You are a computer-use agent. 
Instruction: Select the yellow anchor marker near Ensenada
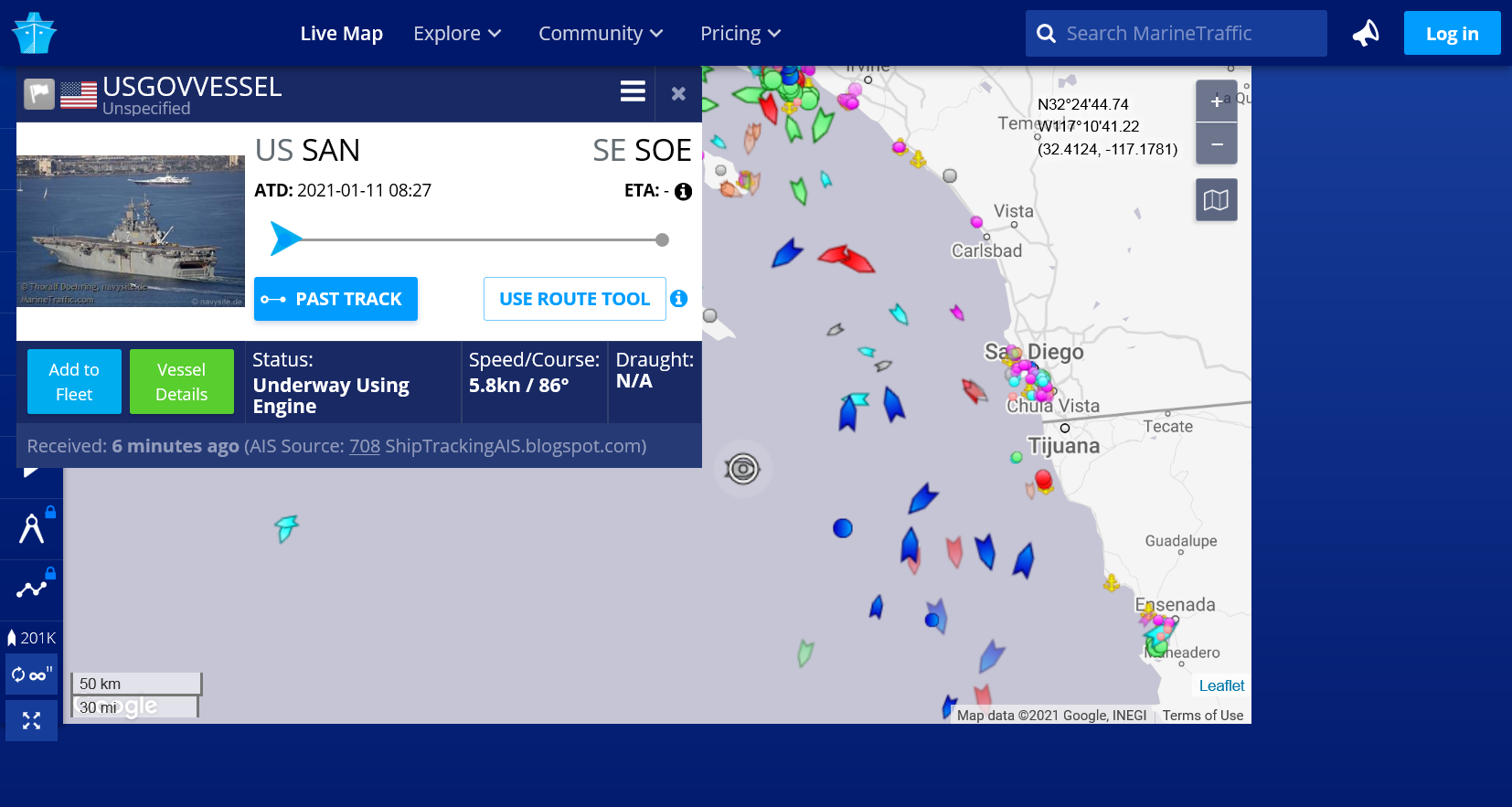pyautogui.click(x=1112, y=583)
